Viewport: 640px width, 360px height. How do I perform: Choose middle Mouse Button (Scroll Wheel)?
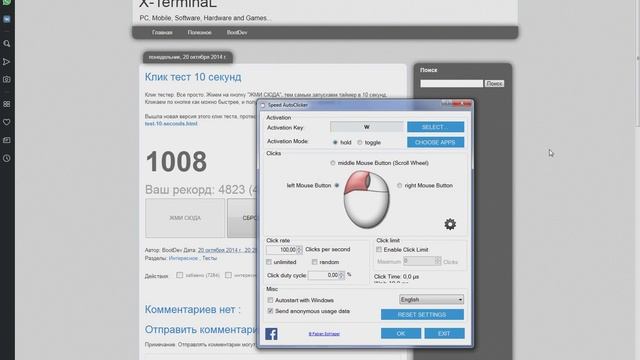point(333,163)
